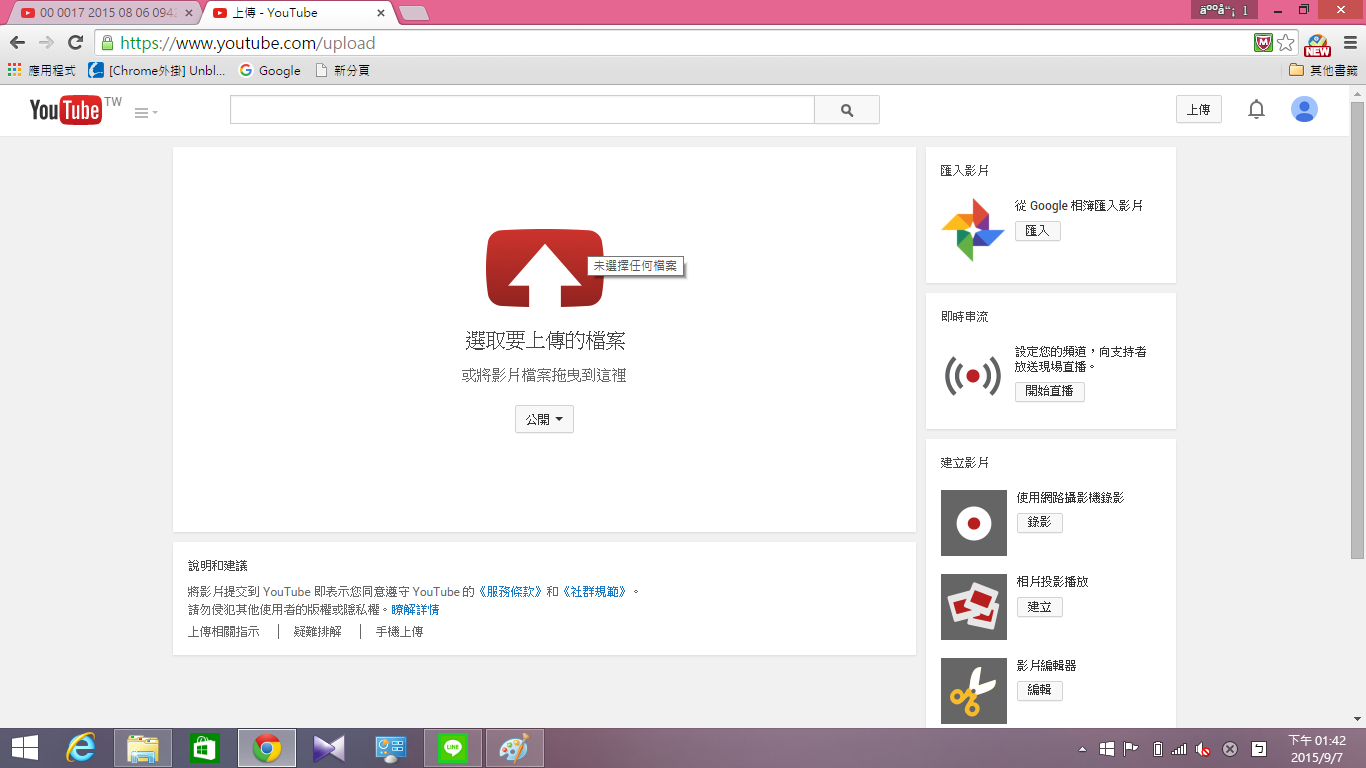Expand the guide menu next to logo

coord(146,113)
